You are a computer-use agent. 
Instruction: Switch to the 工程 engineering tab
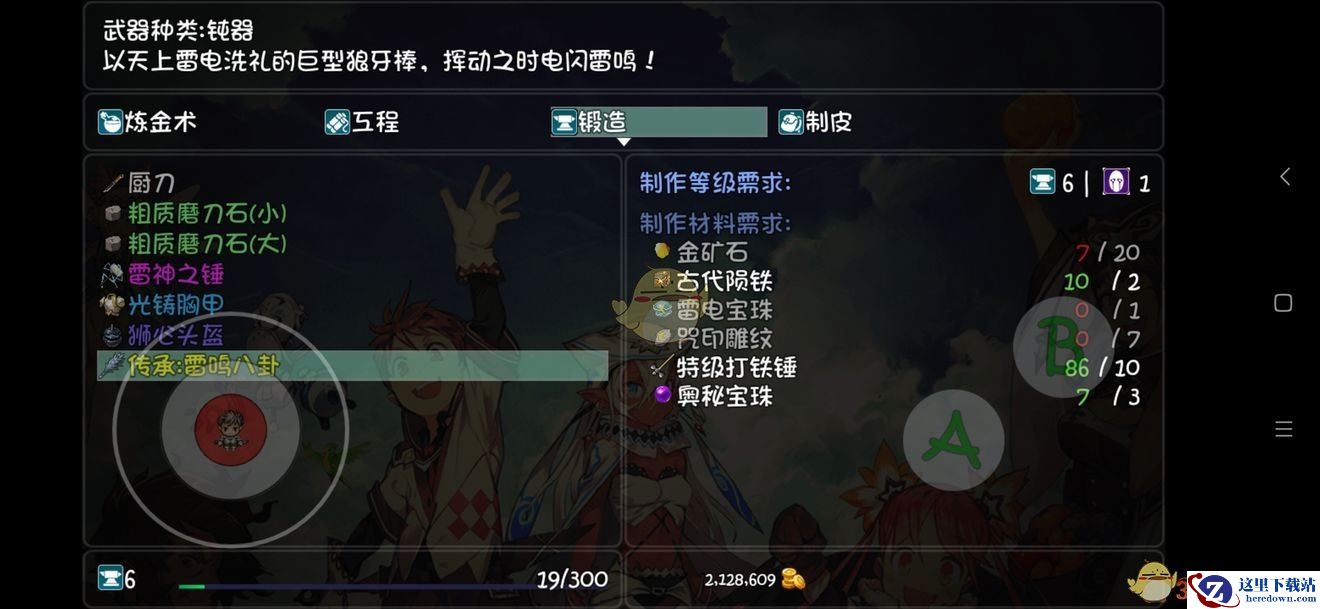(x=362, y=122)
